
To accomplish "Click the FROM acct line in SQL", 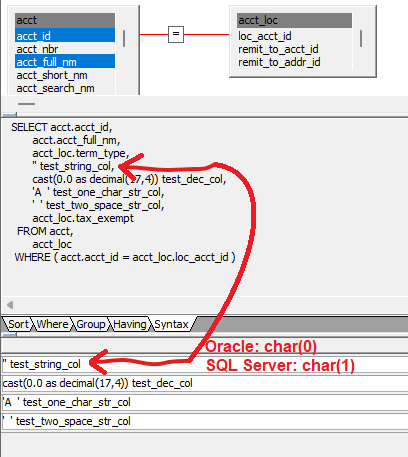I will (45, 231).
